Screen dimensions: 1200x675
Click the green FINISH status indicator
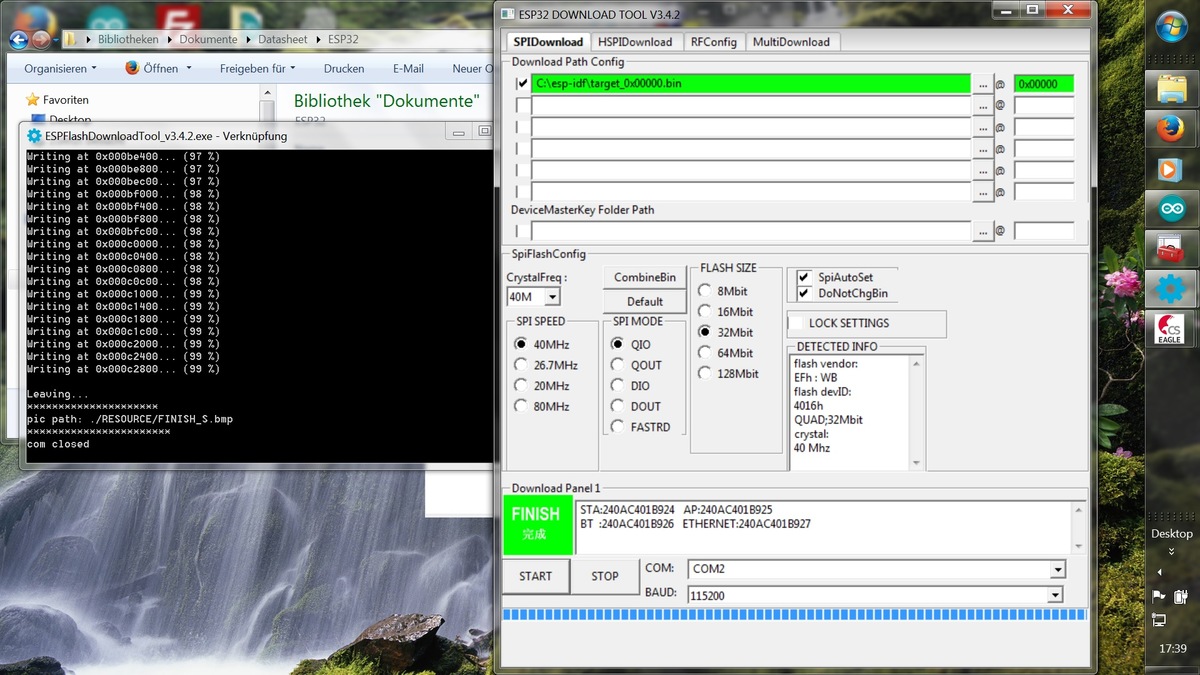(536, 524)
